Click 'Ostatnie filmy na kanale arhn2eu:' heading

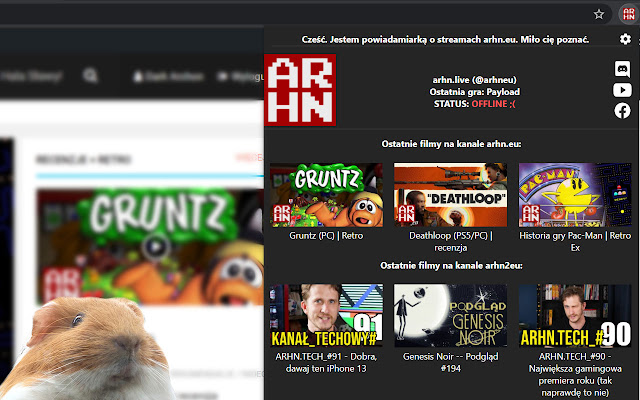coord(451,266)
